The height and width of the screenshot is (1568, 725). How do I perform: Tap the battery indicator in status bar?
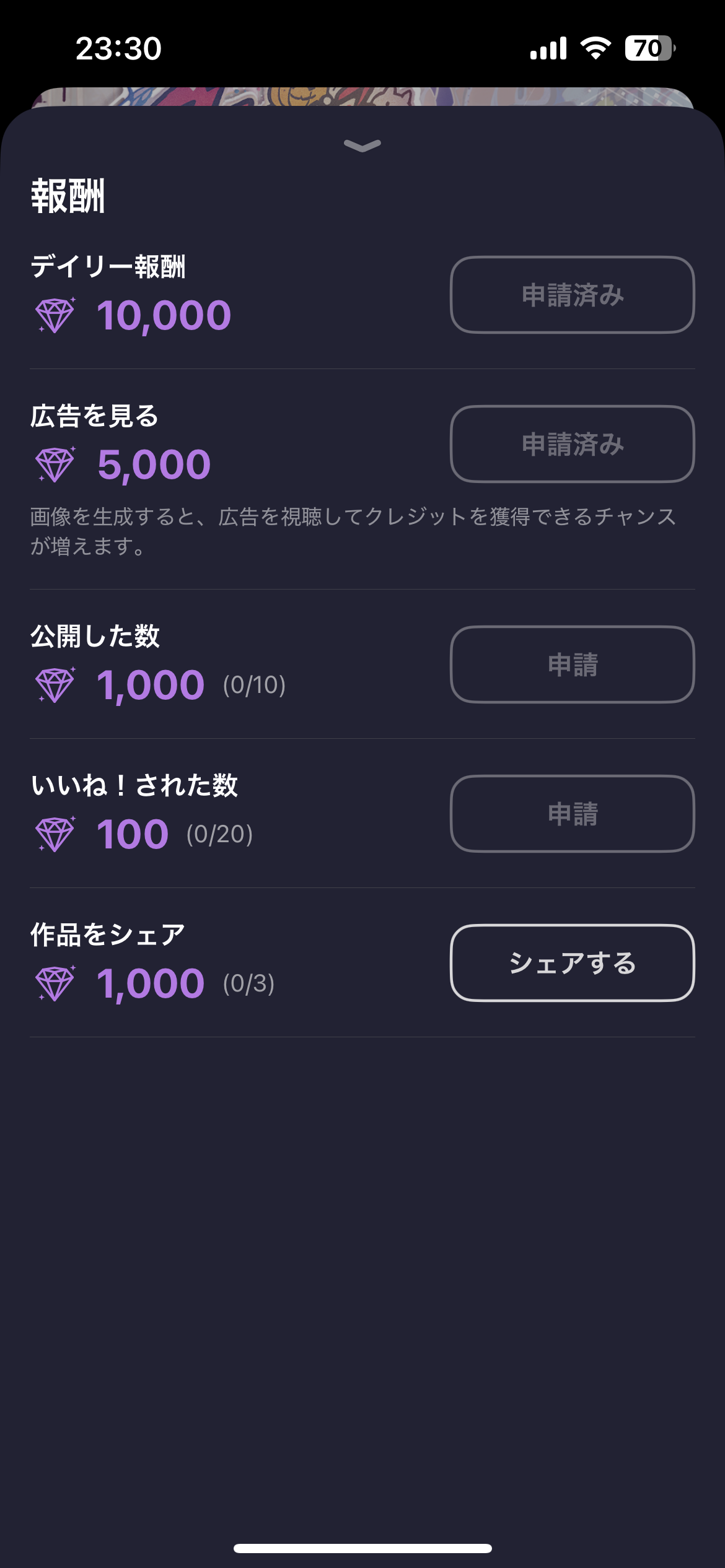coord(649,48)
